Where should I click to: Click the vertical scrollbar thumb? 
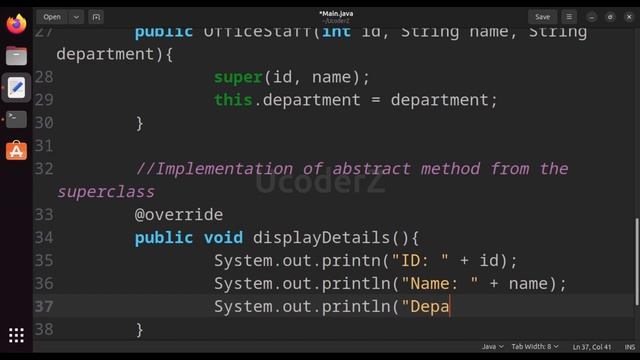(x=636, y=262)
